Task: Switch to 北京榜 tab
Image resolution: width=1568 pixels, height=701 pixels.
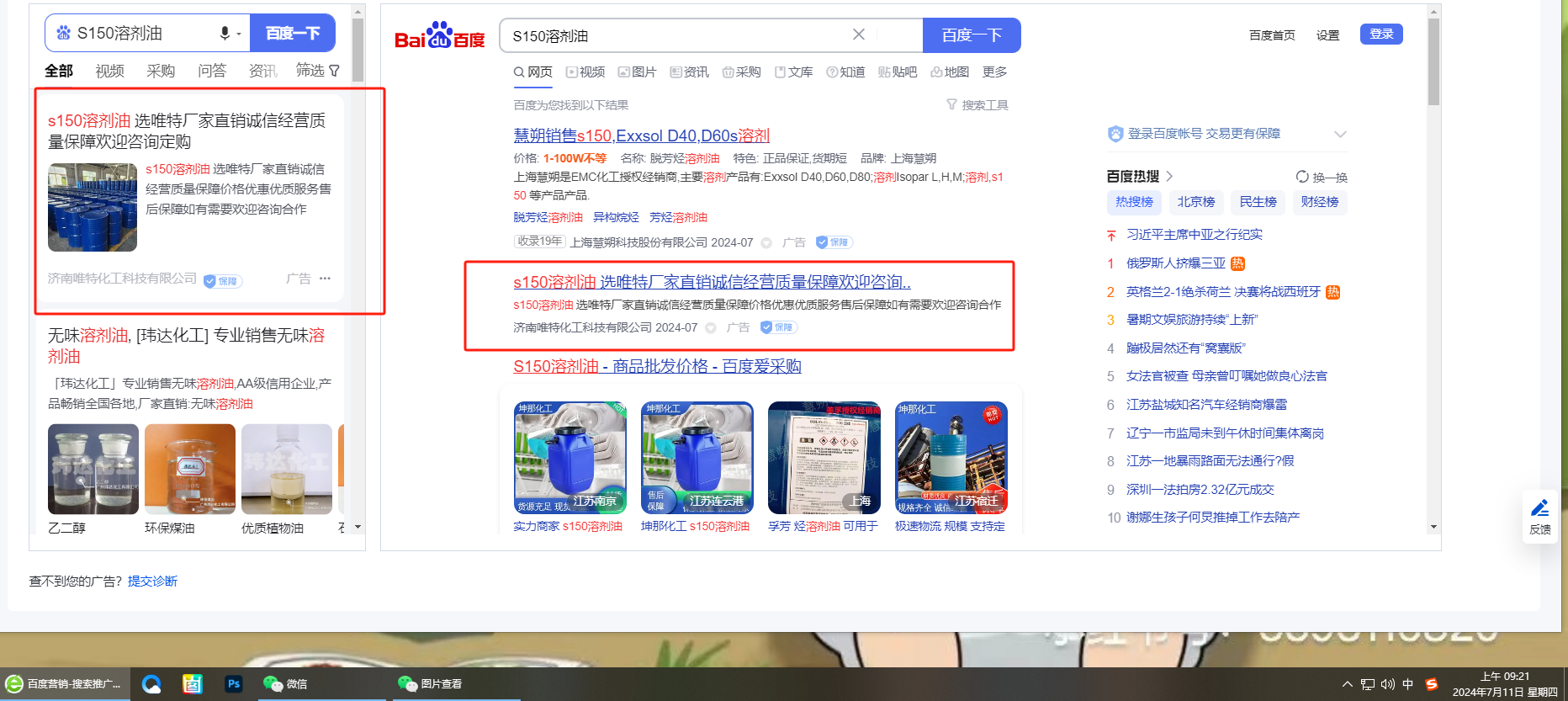Action: (x=1196, y=202)
